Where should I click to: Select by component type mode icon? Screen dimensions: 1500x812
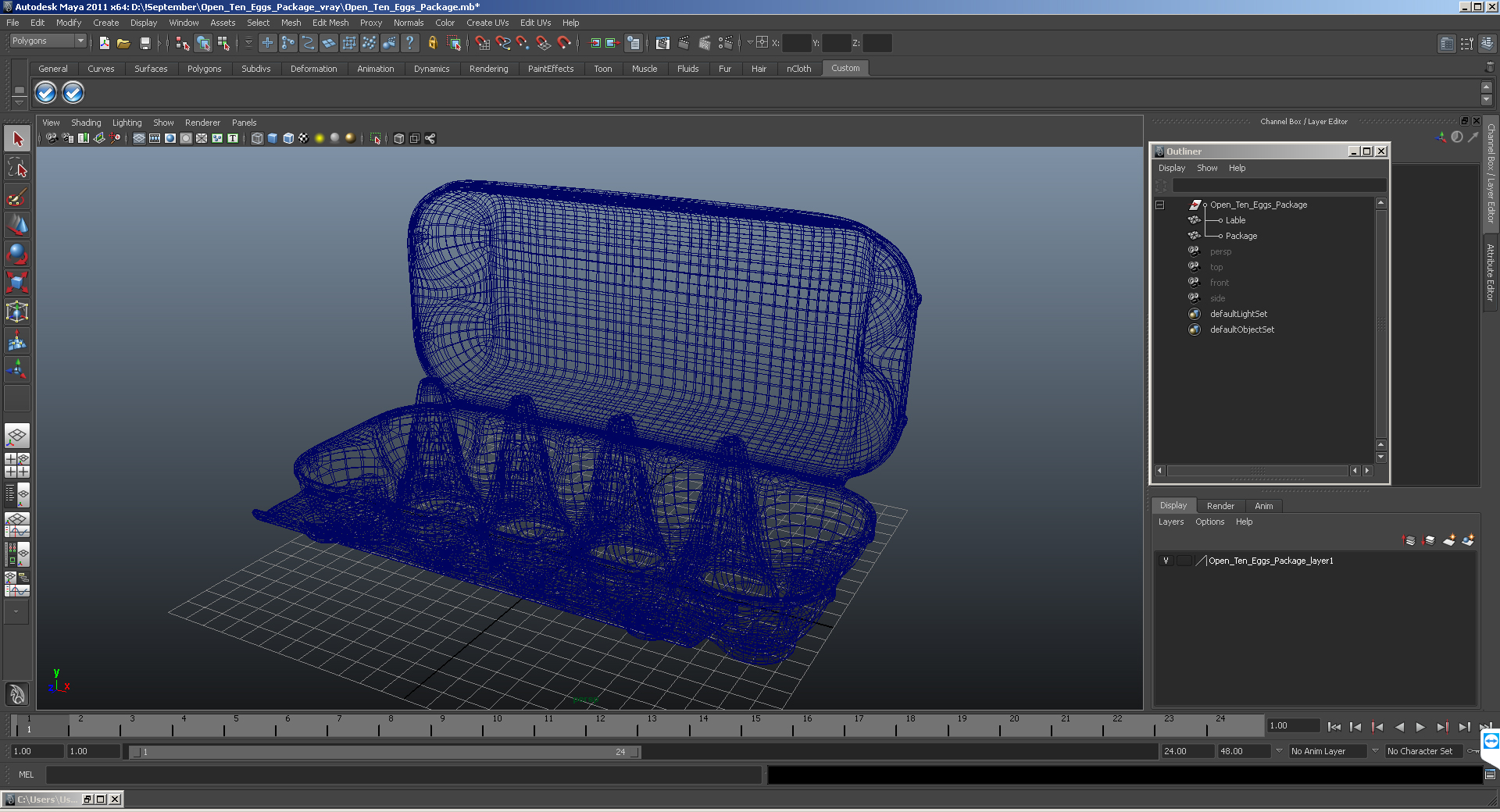[223, 44]
